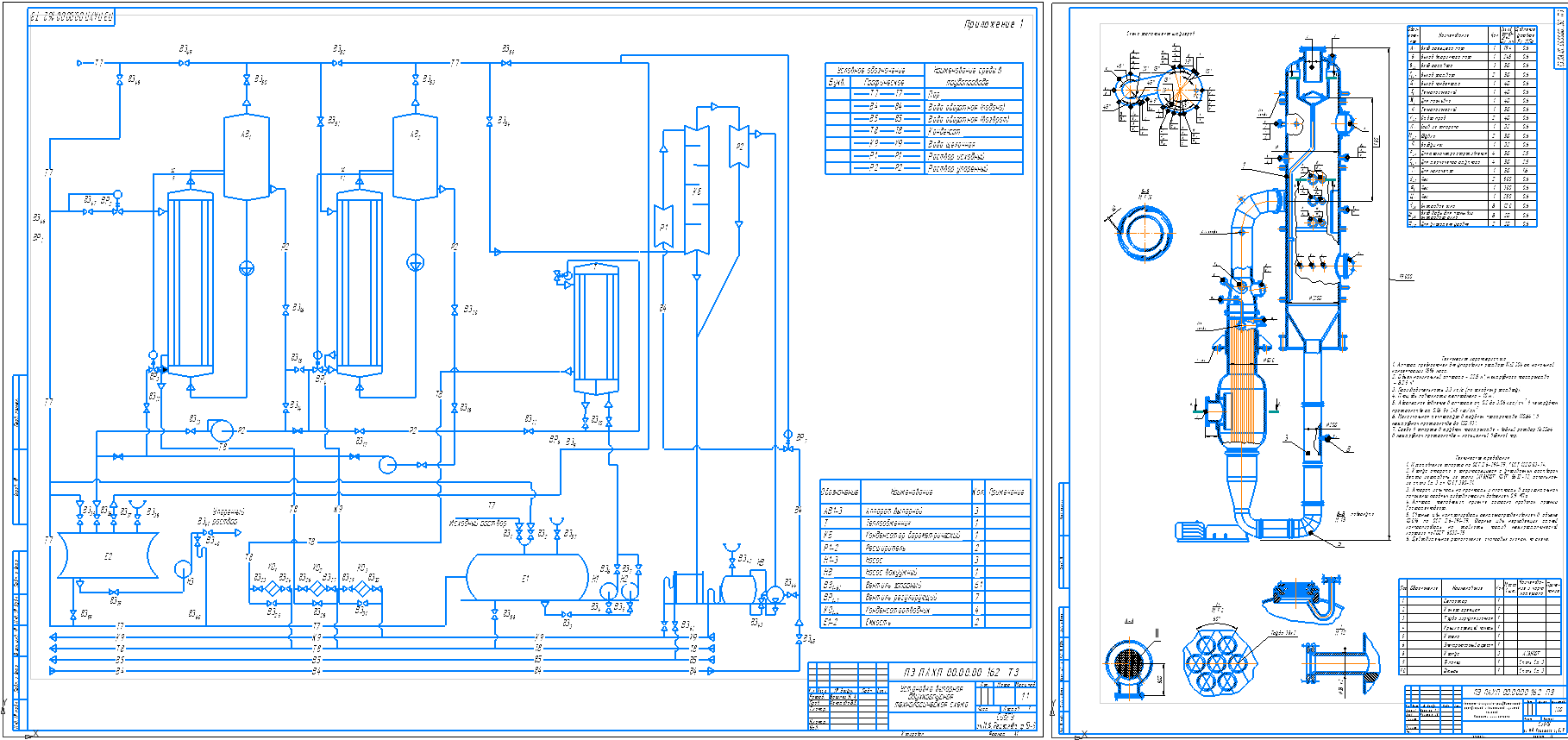1568x740 pixels.
Task: Click the AB1 evaporator separator label
Action: (246, 135)
